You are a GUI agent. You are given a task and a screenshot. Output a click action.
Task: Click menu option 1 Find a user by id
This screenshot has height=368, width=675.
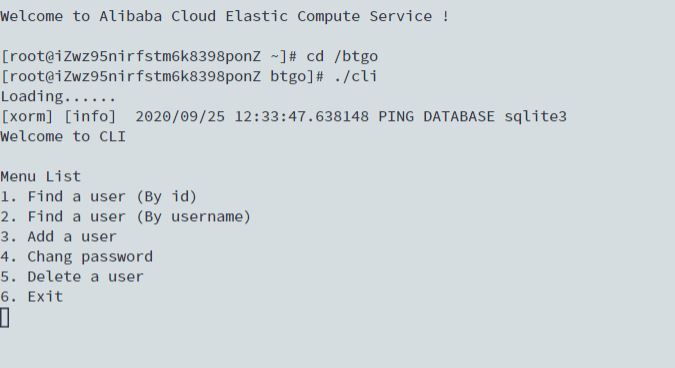(x=99, y=197)
